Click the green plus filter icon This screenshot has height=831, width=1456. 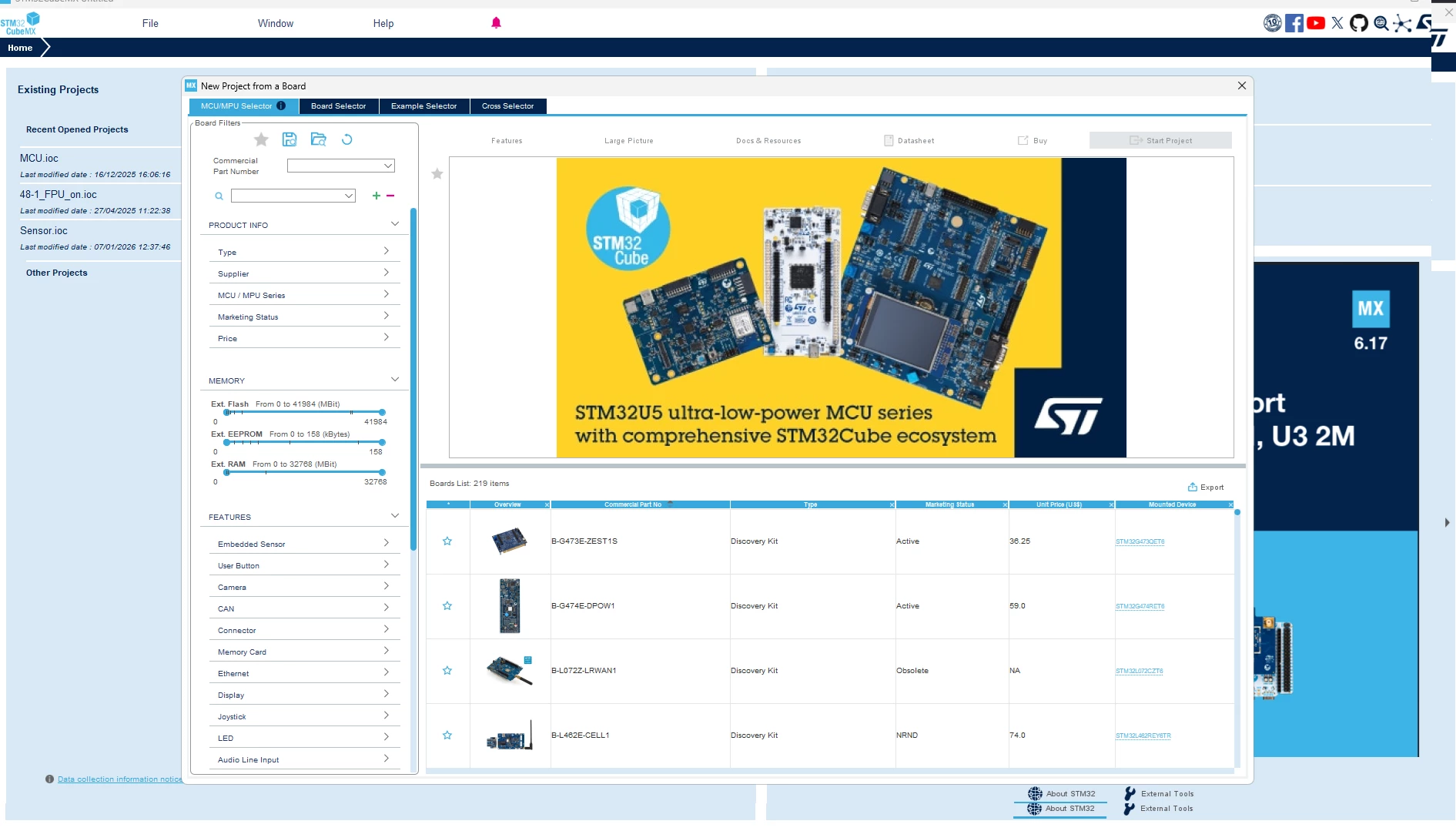point(377,196)
